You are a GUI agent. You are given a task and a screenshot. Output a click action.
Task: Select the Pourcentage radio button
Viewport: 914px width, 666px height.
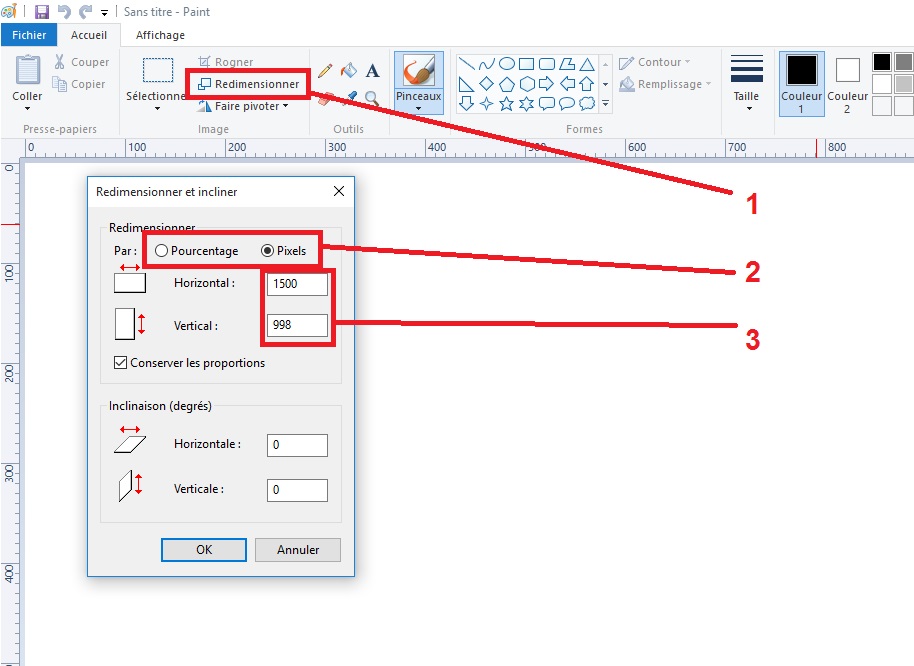tap(161, 250)
